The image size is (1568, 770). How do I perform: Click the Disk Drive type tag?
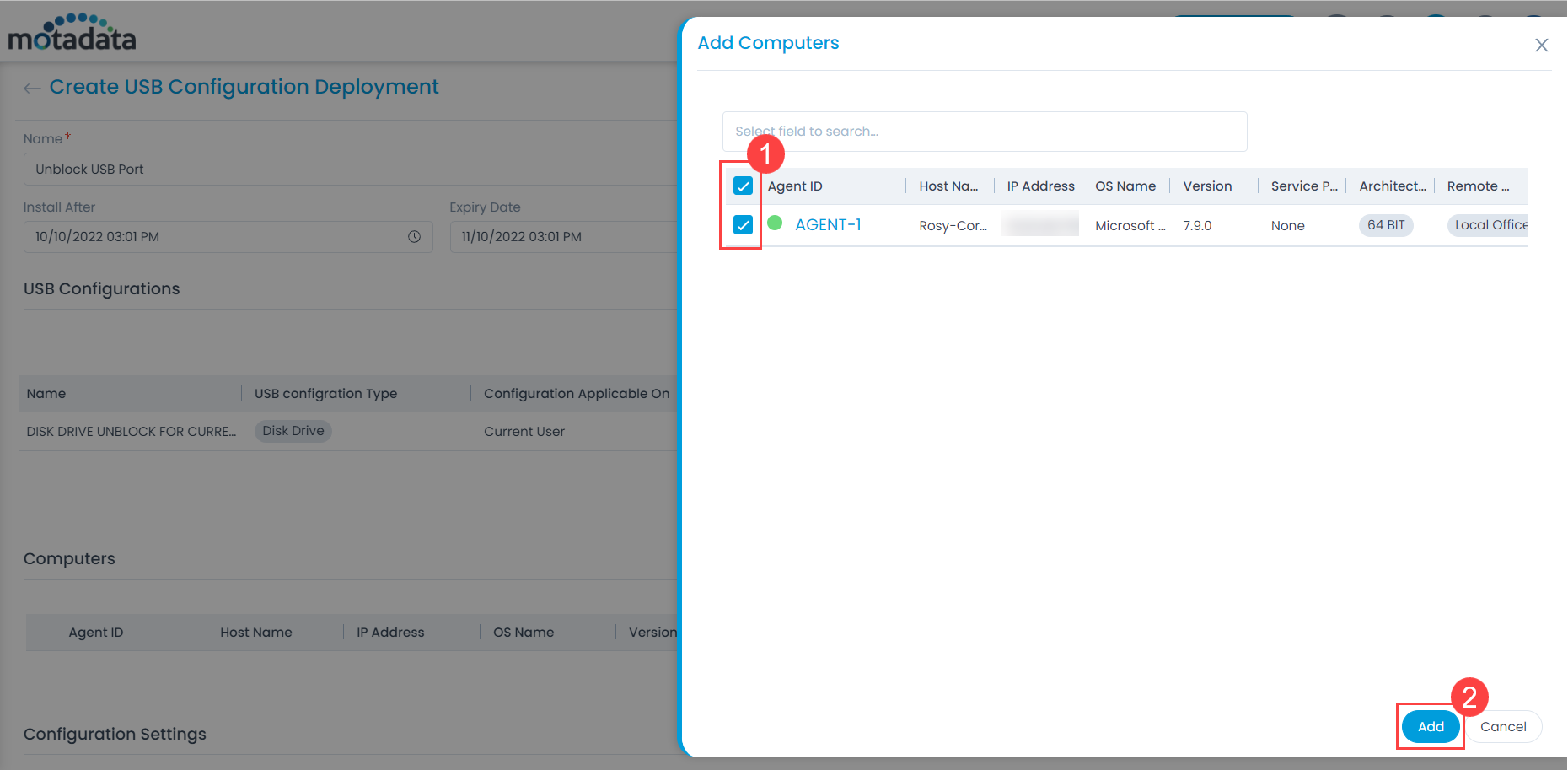293,431
